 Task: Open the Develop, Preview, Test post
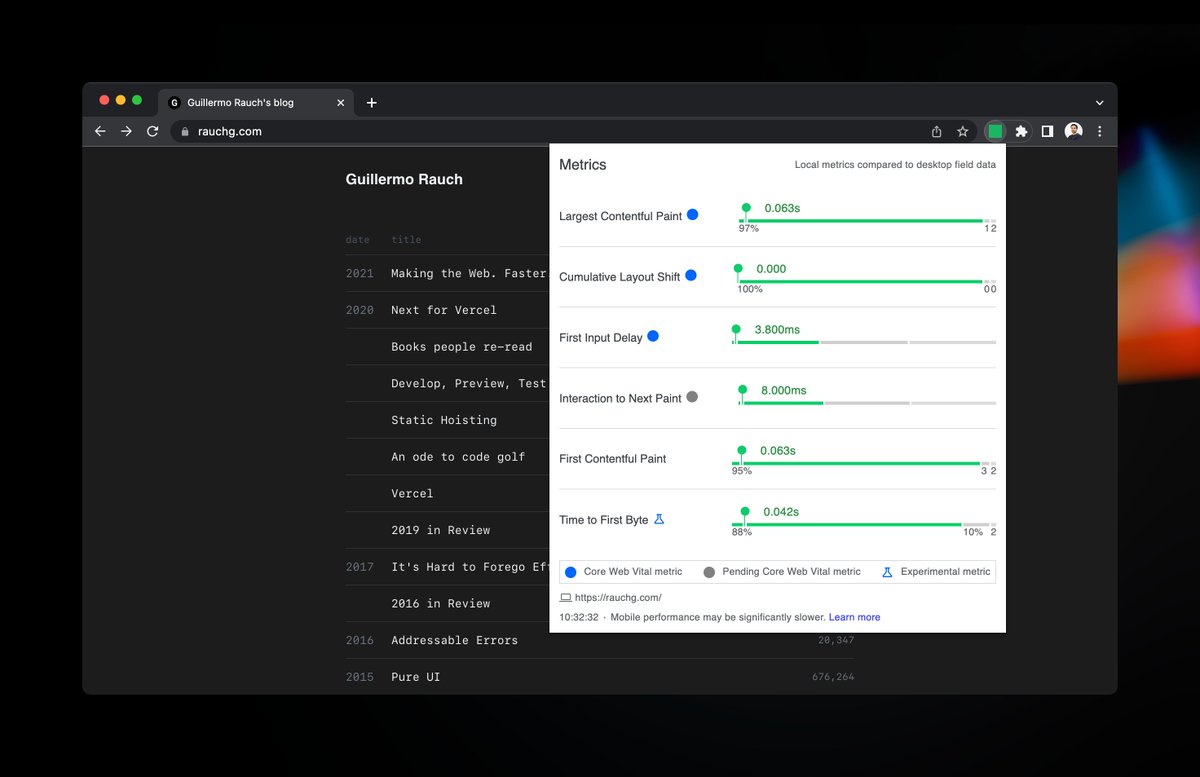pos(468,383)
